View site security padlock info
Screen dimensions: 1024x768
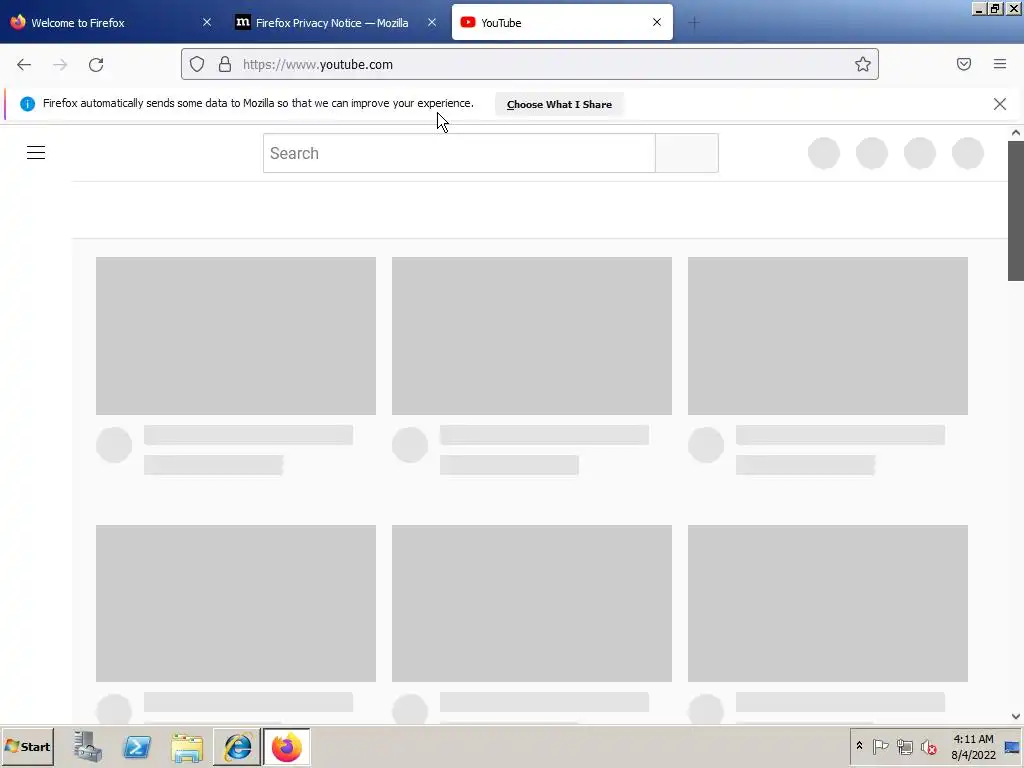tap(225, 64)
